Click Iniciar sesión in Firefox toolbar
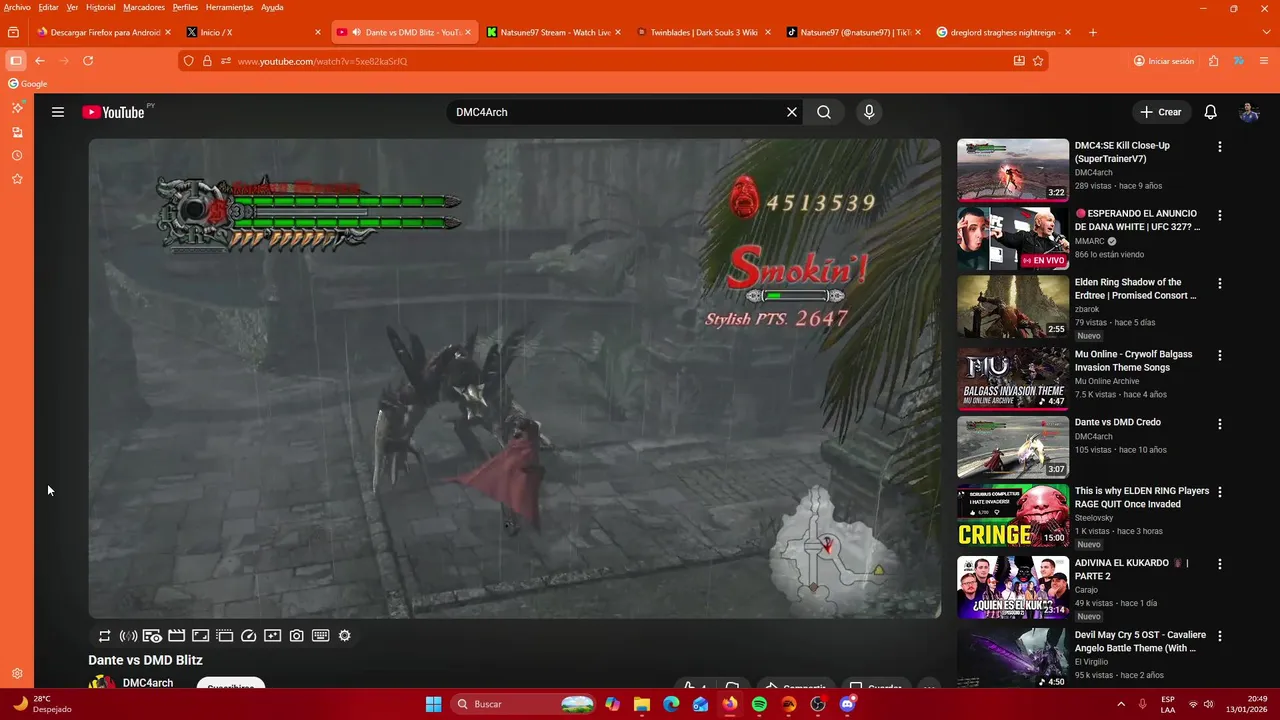1280x720 pixels. point(1164,61)
